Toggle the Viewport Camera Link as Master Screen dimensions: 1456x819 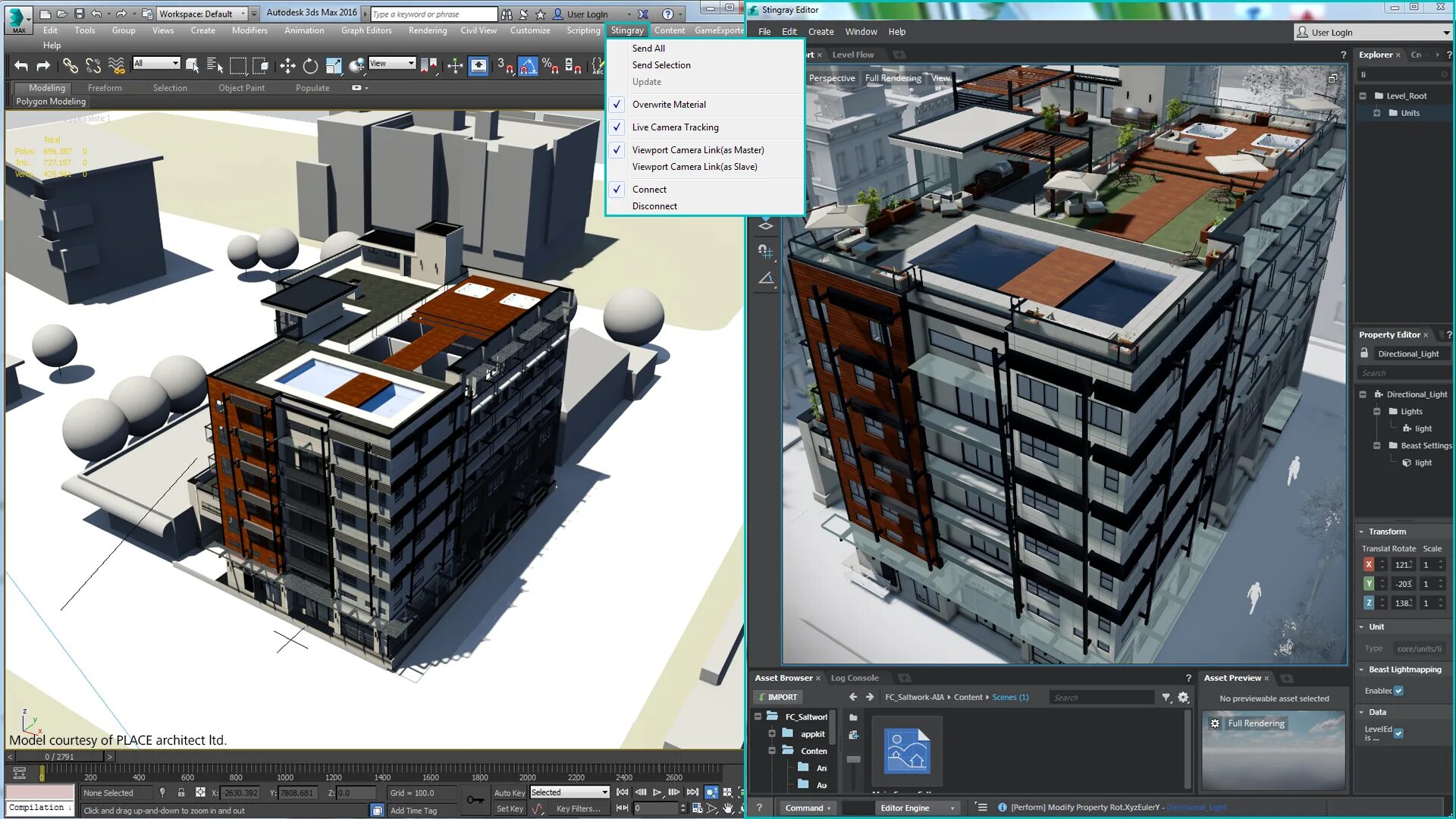[697, 149]
